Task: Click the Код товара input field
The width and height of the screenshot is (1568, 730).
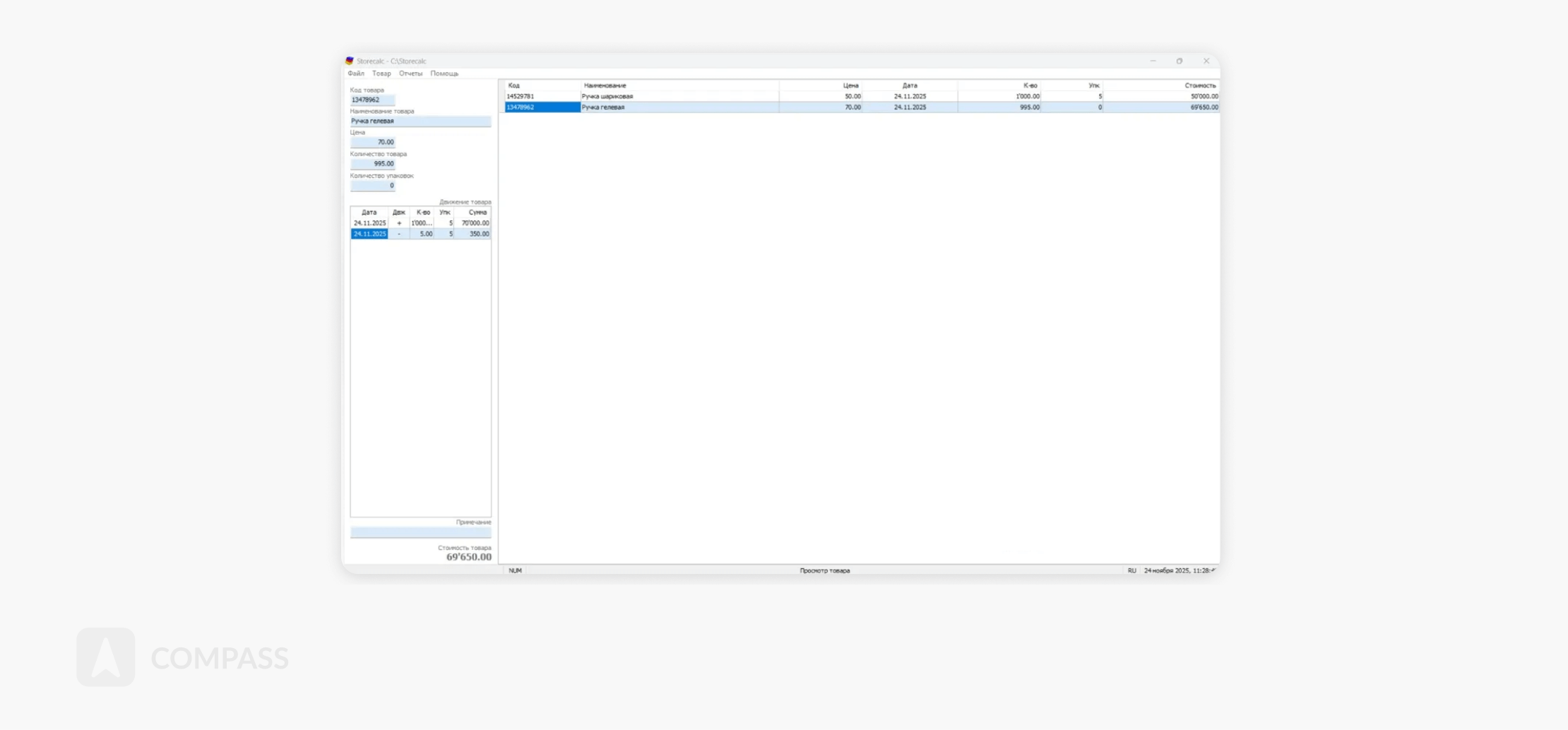Action: pyautogui.click(x=372, y=100)
